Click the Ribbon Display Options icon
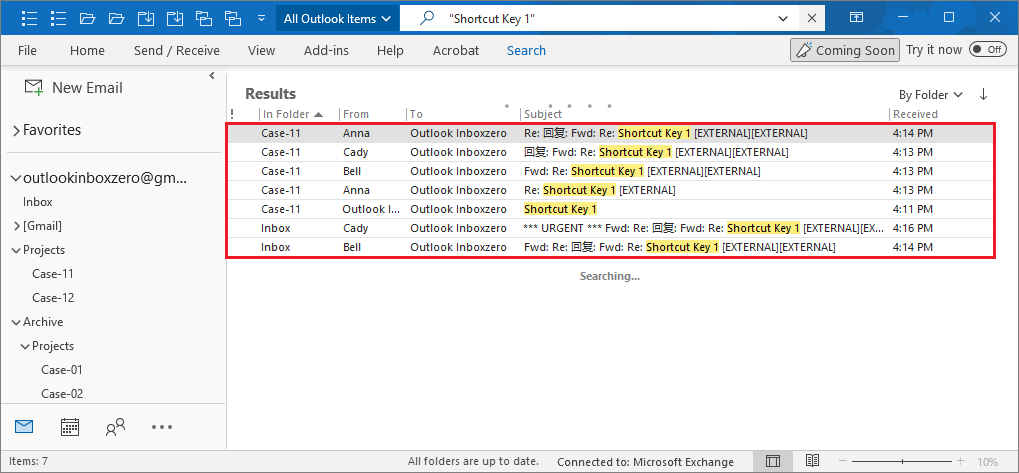The width and height of the screenshot is (1019, 473). (857, 18)
